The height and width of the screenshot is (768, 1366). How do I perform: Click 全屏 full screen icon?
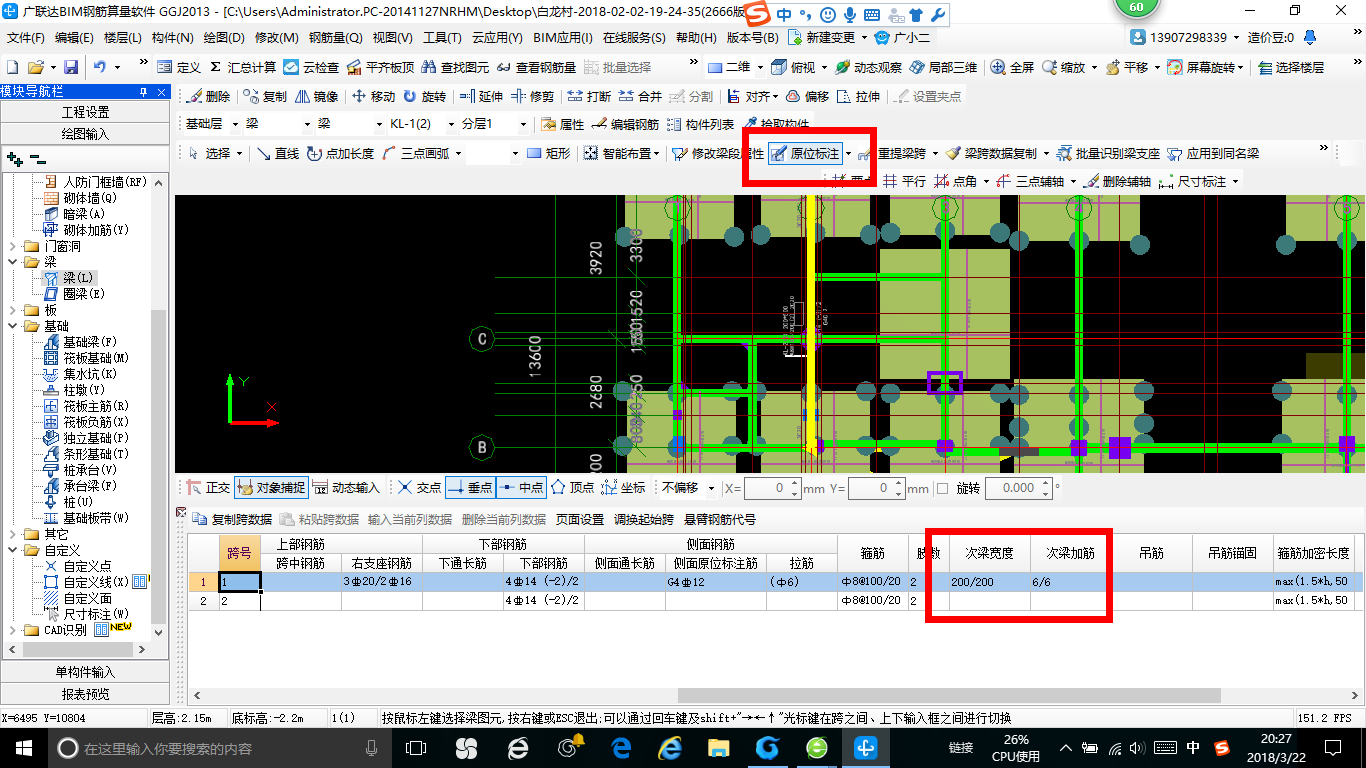[1012, 67]
